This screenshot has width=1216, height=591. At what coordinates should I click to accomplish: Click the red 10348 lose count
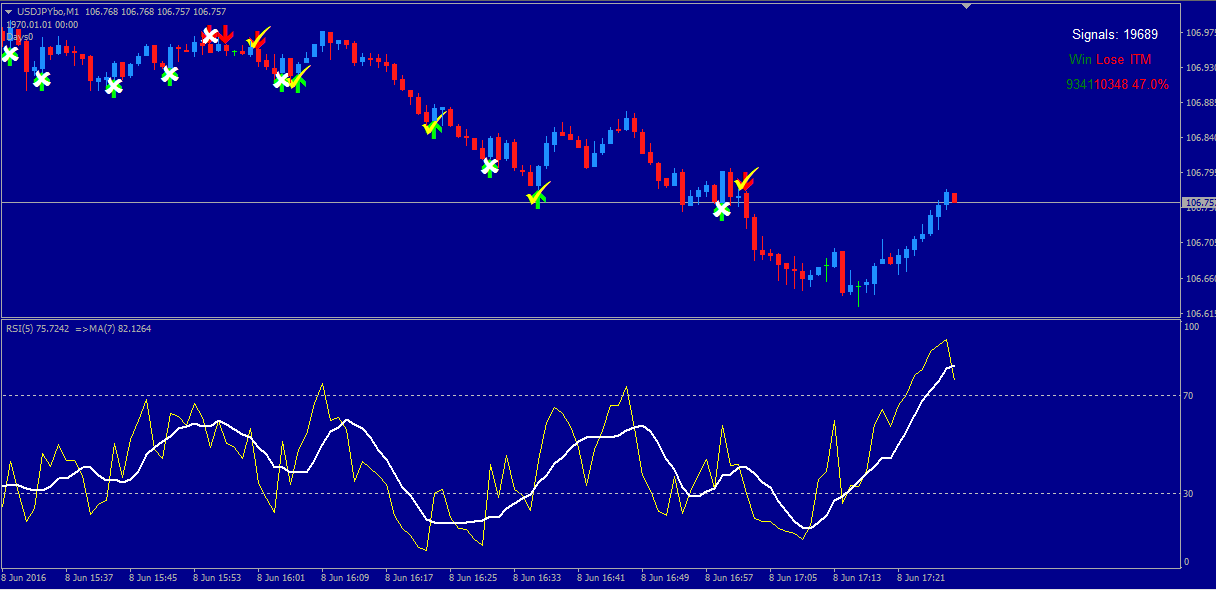click(x=1111, y=85)
